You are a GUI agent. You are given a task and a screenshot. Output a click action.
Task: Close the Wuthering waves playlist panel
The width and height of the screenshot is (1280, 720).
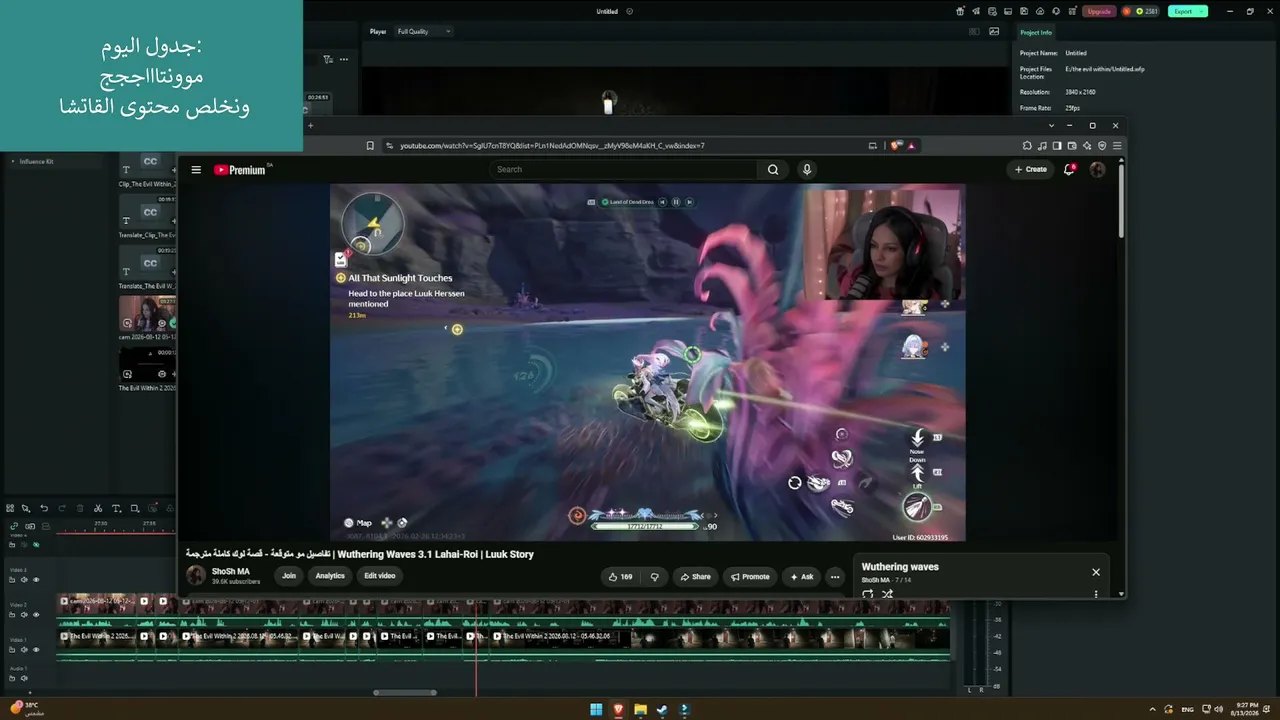(x=1096, y=572)
